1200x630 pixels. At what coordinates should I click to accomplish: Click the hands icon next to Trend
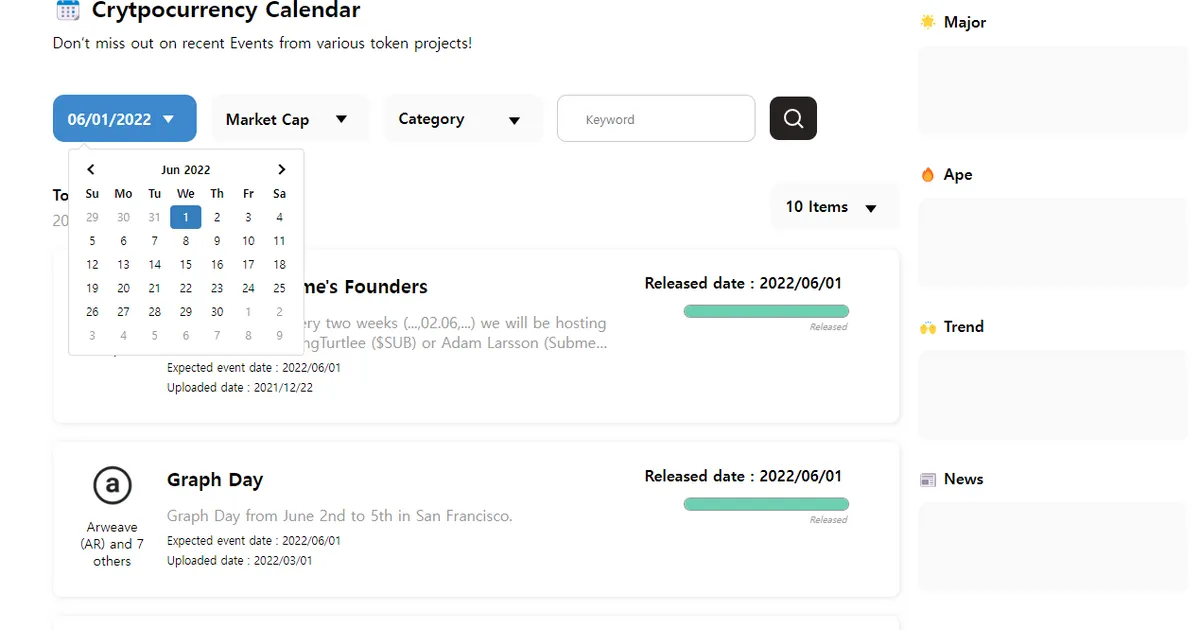coord(928,327)
